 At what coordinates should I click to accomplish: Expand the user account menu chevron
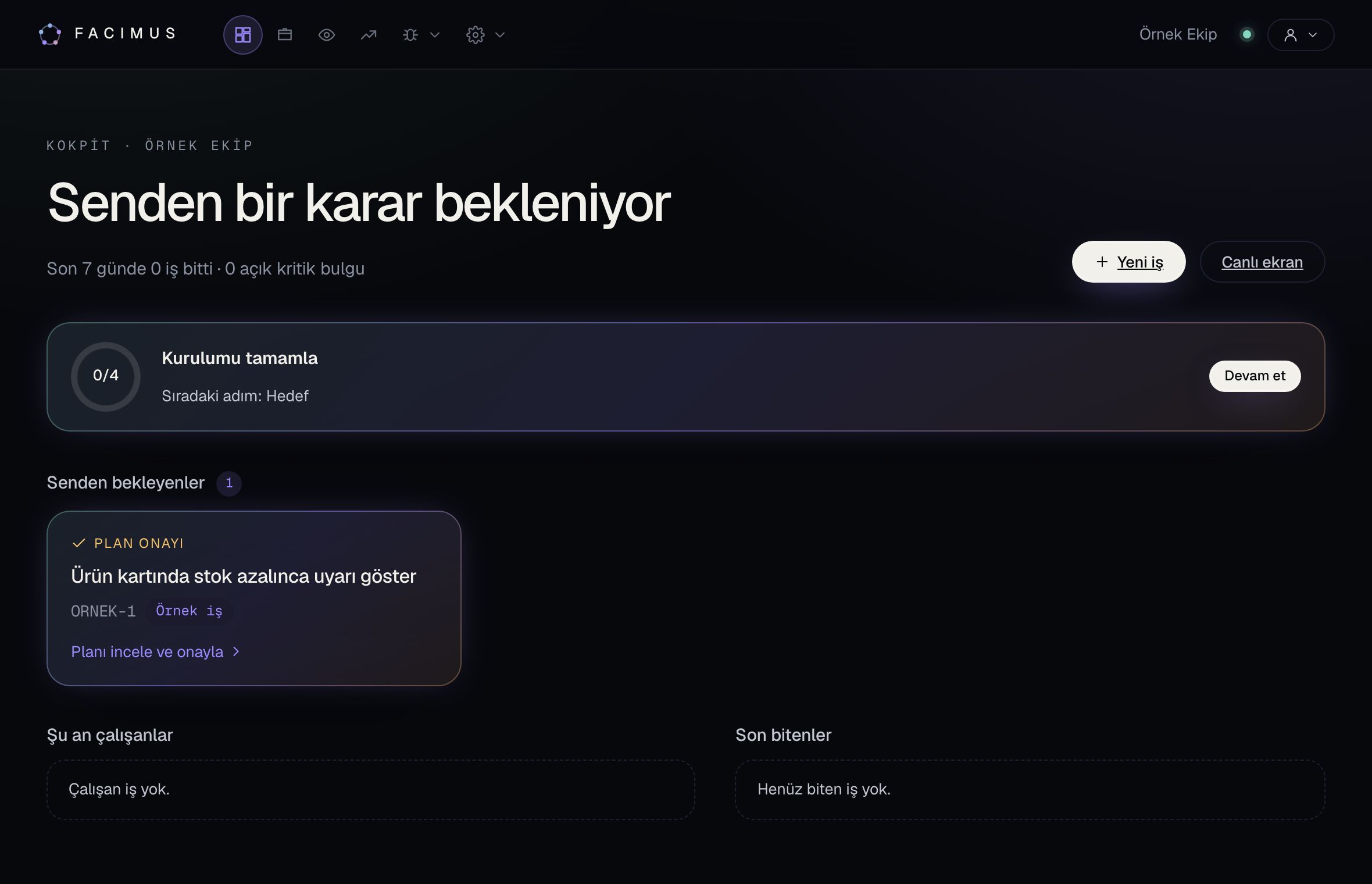[1313, 35]
